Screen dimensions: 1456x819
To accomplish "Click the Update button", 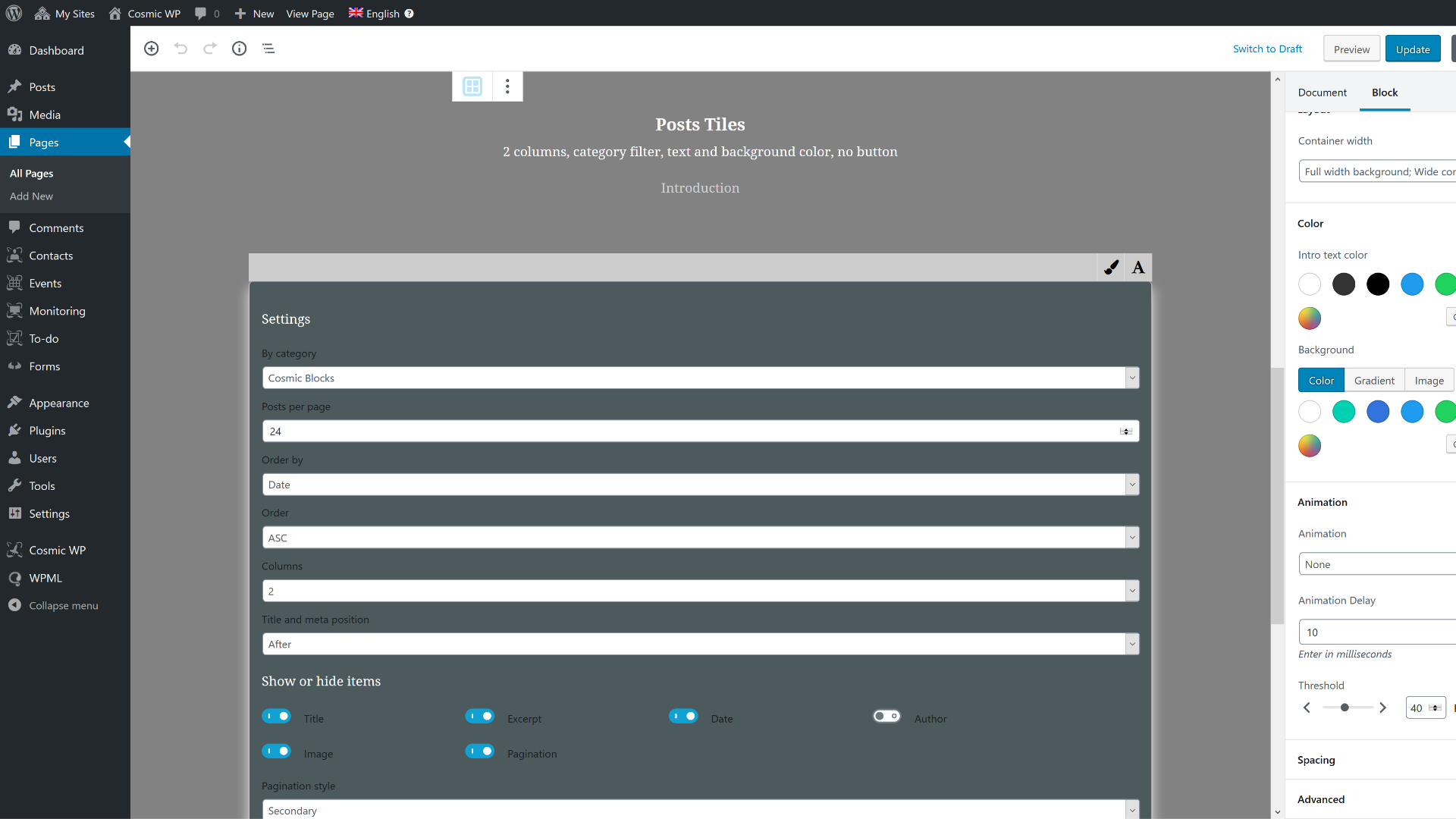I will click(x=1412, y=49).
